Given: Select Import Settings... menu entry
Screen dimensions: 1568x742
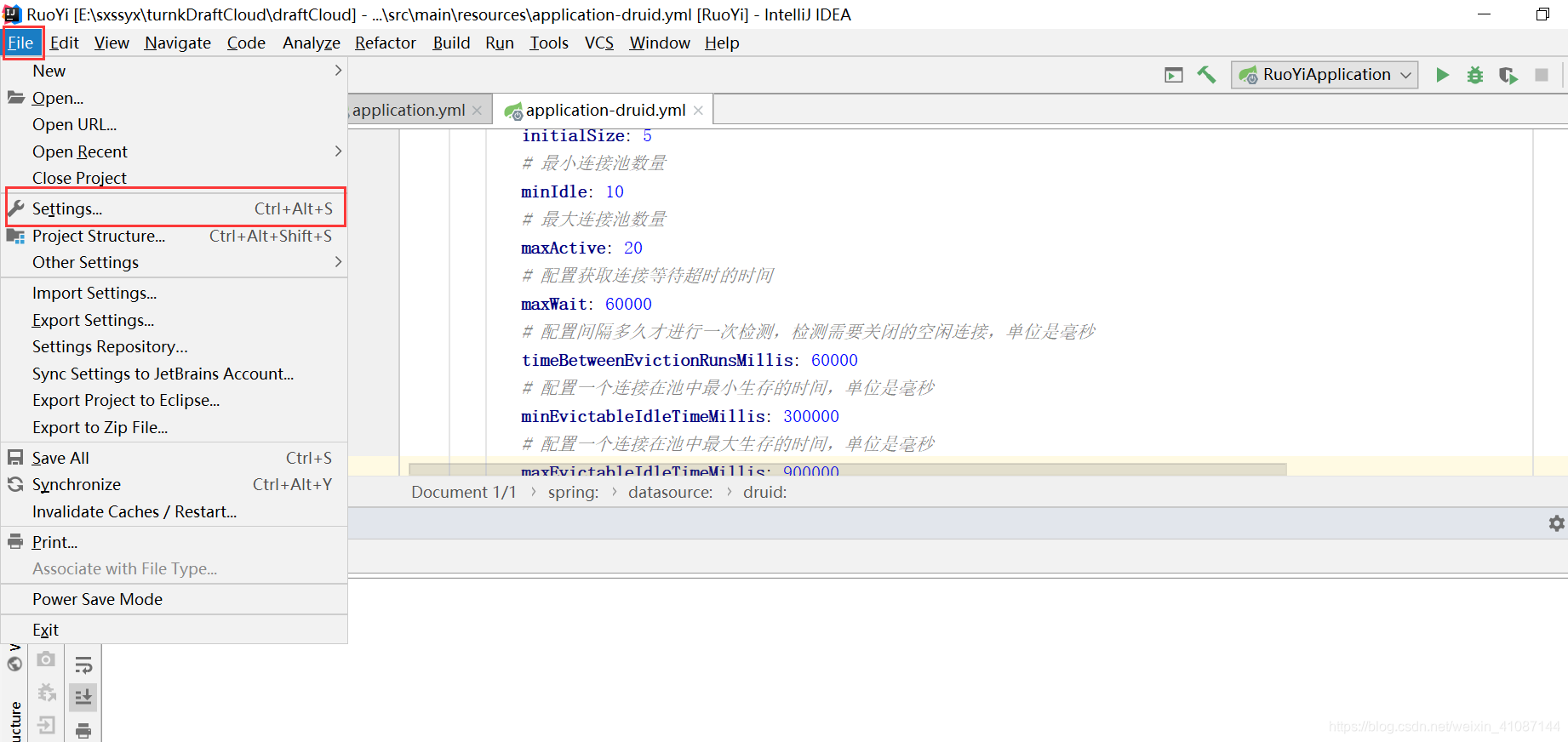Looking at the screenshot, I should pyautogui.click(x=174, y=293).
